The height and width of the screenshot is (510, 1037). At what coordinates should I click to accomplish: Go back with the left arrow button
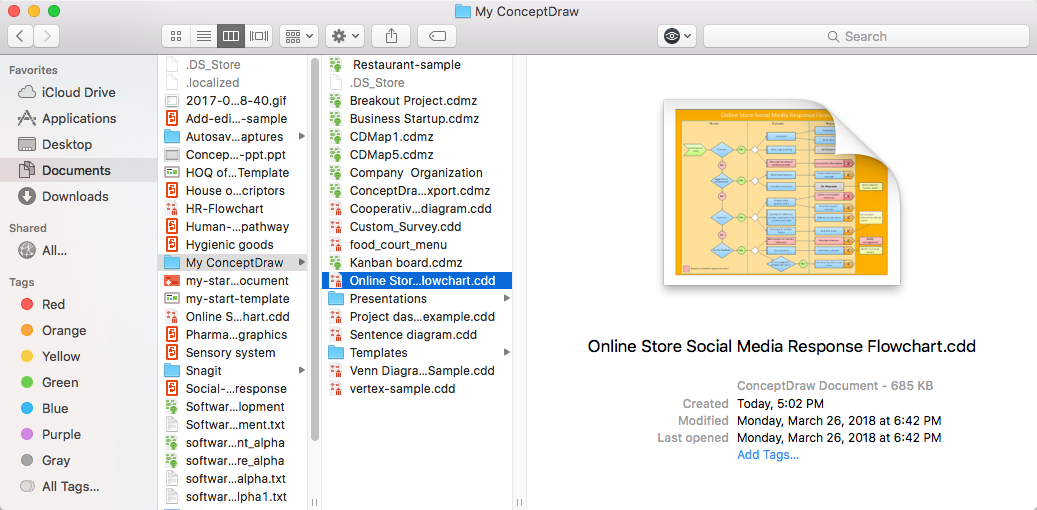pos(21,36)
